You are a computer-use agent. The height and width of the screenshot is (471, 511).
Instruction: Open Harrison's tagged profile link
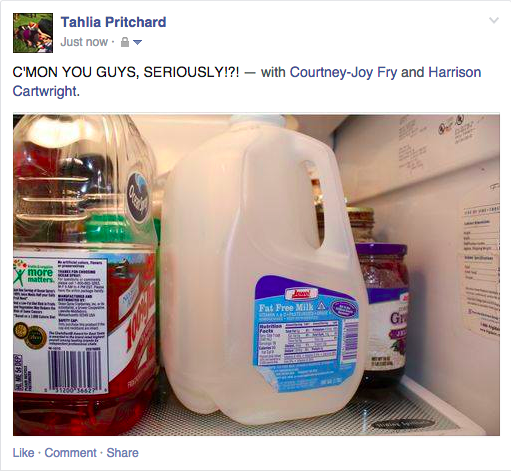(x=455, y=72)
